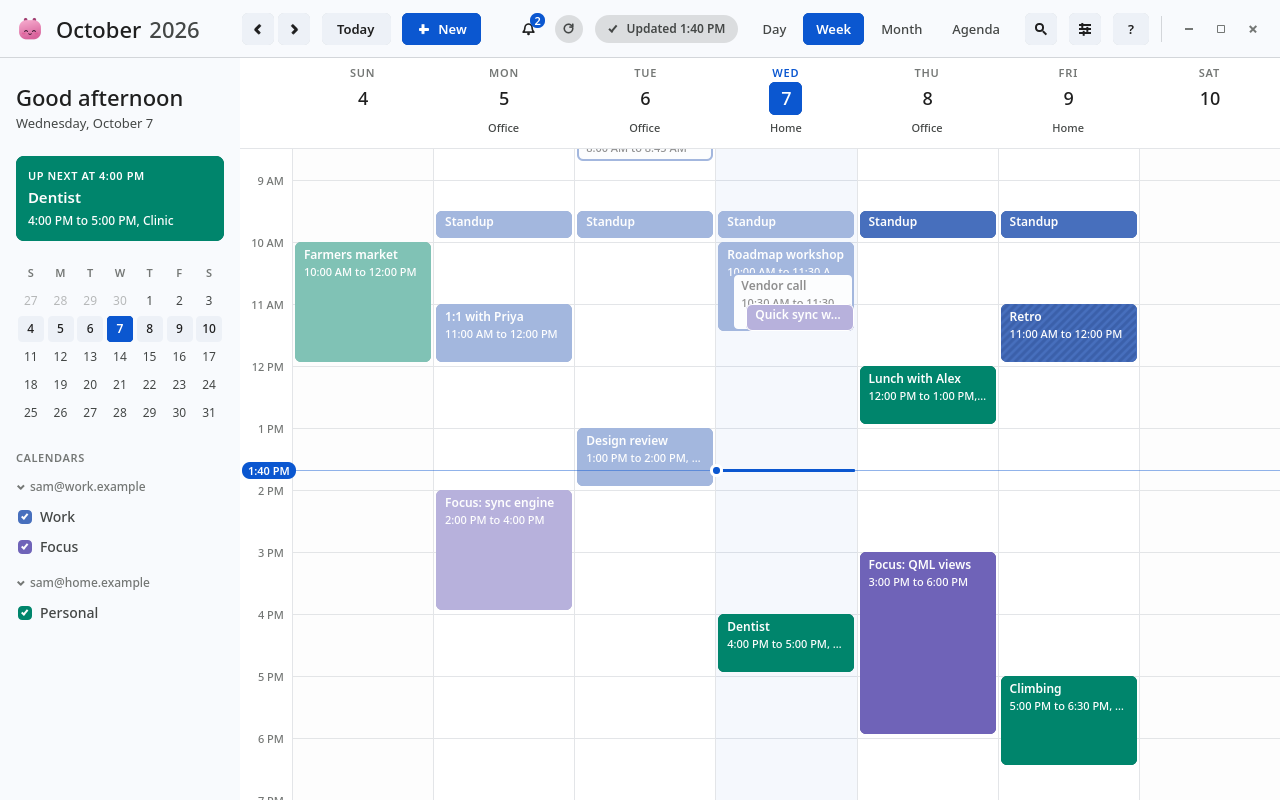Image resolution: width=1280 pixels, height=800 pixels.
Task: Open the view settings sliders icon
Action: click(x=1085, y=29)
